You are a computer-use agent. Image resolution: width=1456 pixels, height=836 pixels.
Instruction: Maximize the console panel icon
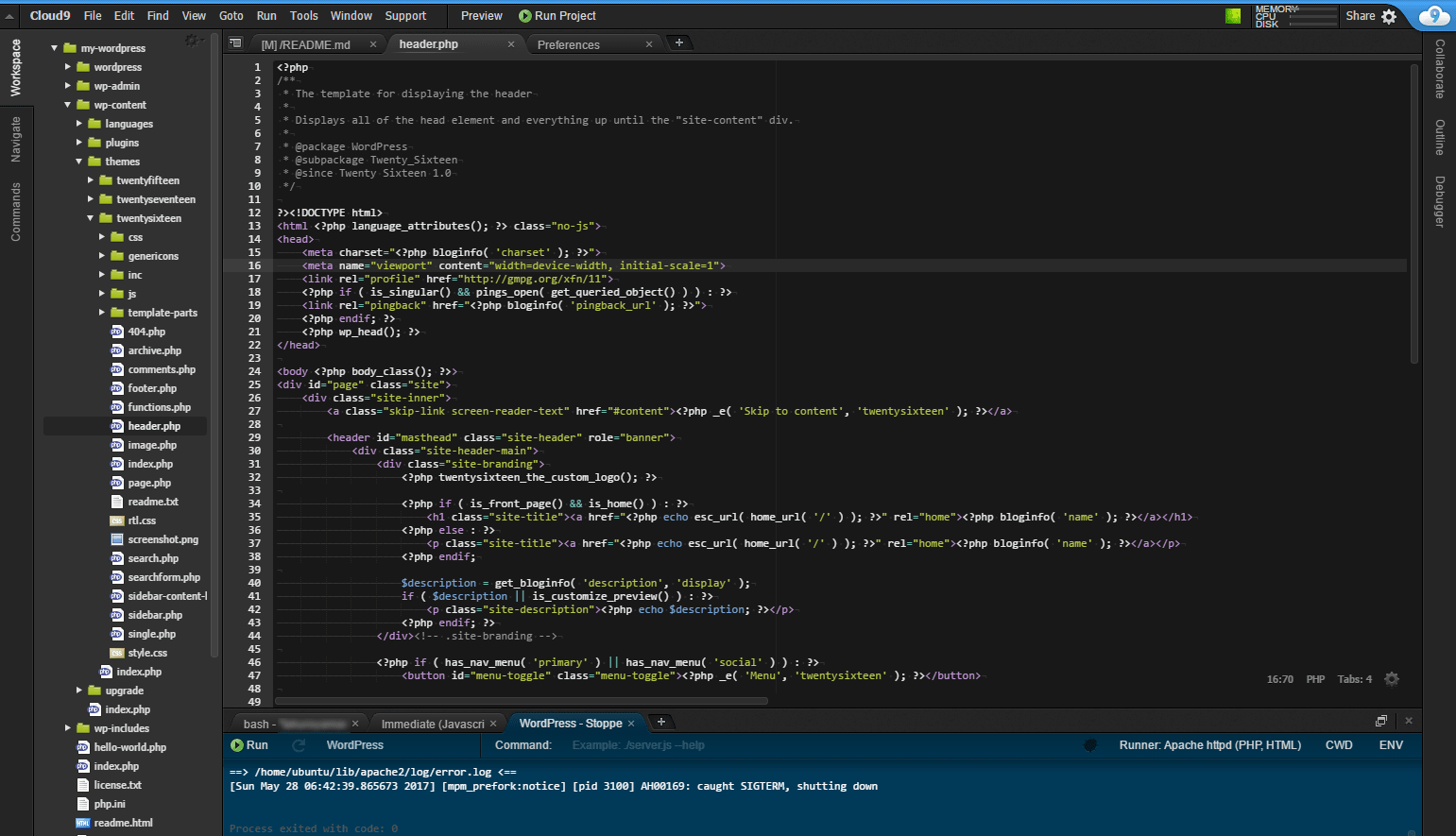(1381, 721)
